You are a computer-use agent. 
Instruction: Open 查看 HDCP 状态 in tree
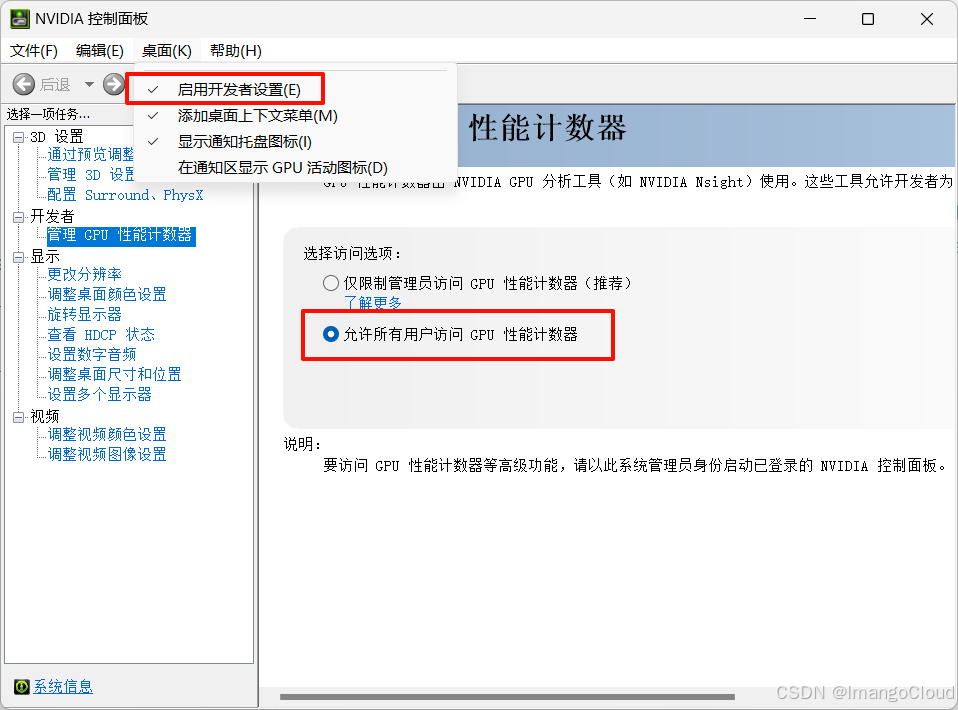pos(101,335)
